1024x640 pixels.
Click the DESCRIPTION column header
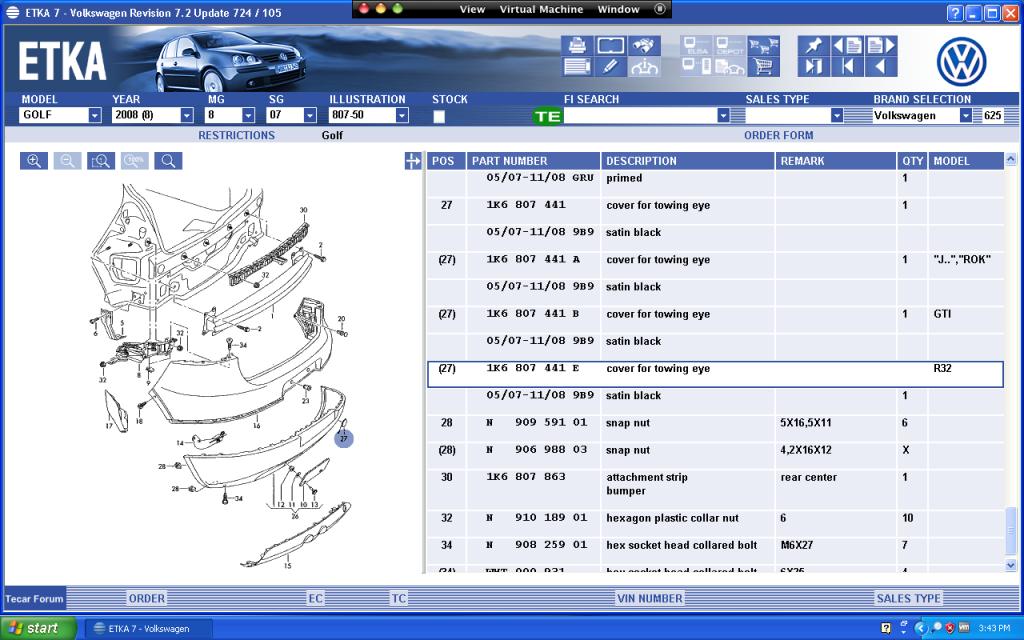tap(688, 161)
